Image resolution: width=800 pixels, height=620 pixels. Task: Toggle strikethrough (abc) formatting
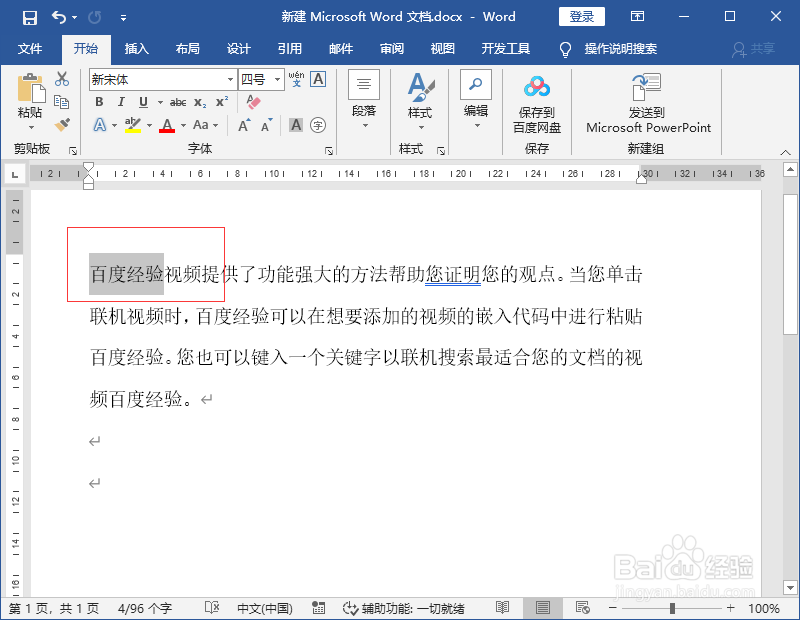pyautogui.click(x=178, y=102)
